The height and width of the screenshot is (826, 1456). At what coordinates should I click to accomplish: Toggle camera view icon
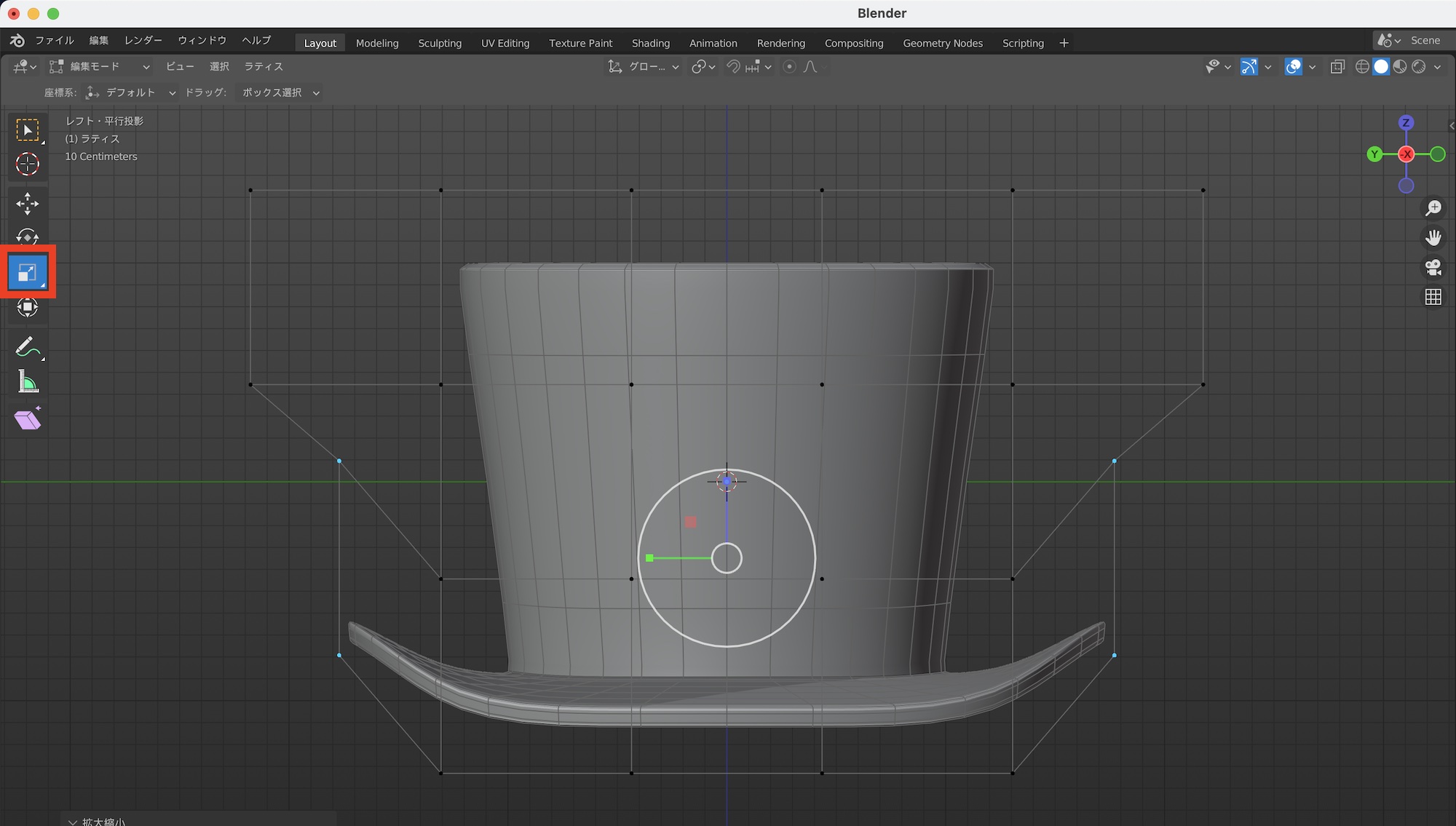pyautogui.click(x=1433, y=268)
